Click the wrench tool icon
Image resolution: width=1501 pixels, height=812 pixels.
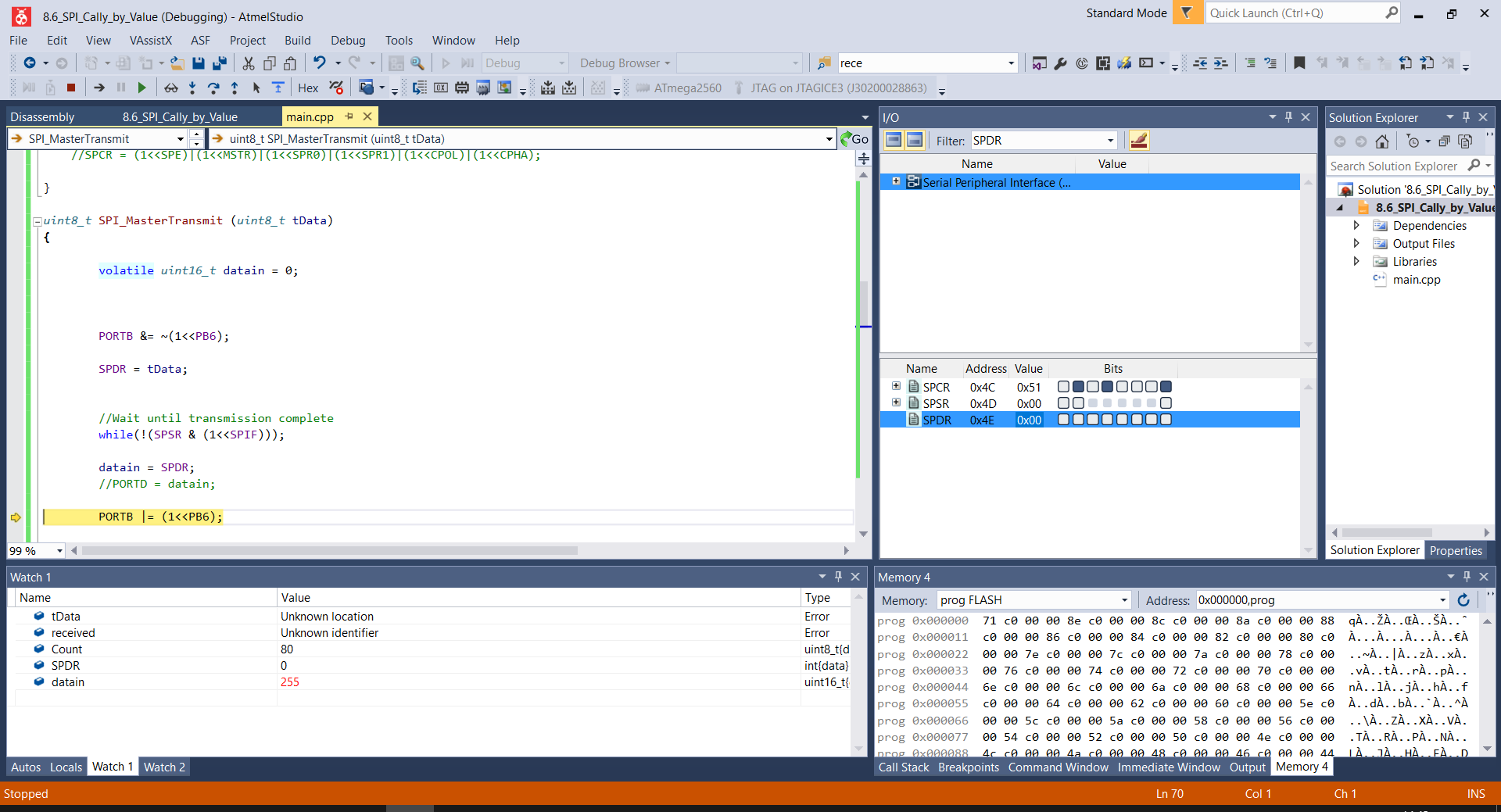pos(1060,63)
